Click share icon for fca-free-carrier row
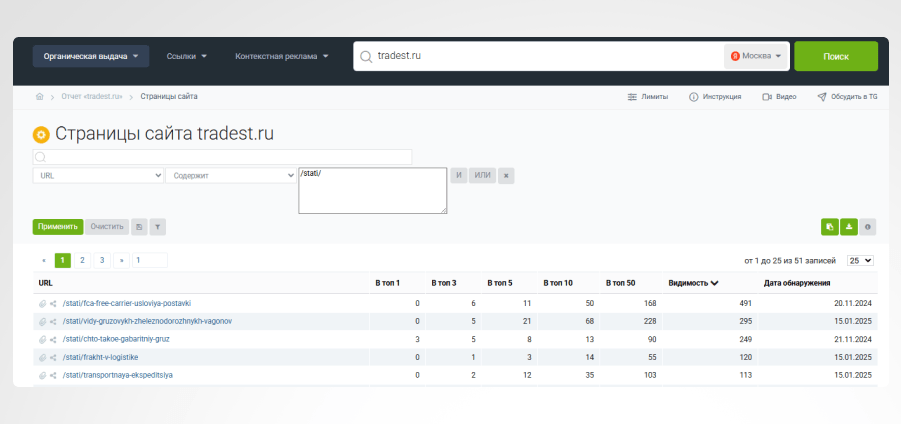901x424 pixels. tap(53, 303)
